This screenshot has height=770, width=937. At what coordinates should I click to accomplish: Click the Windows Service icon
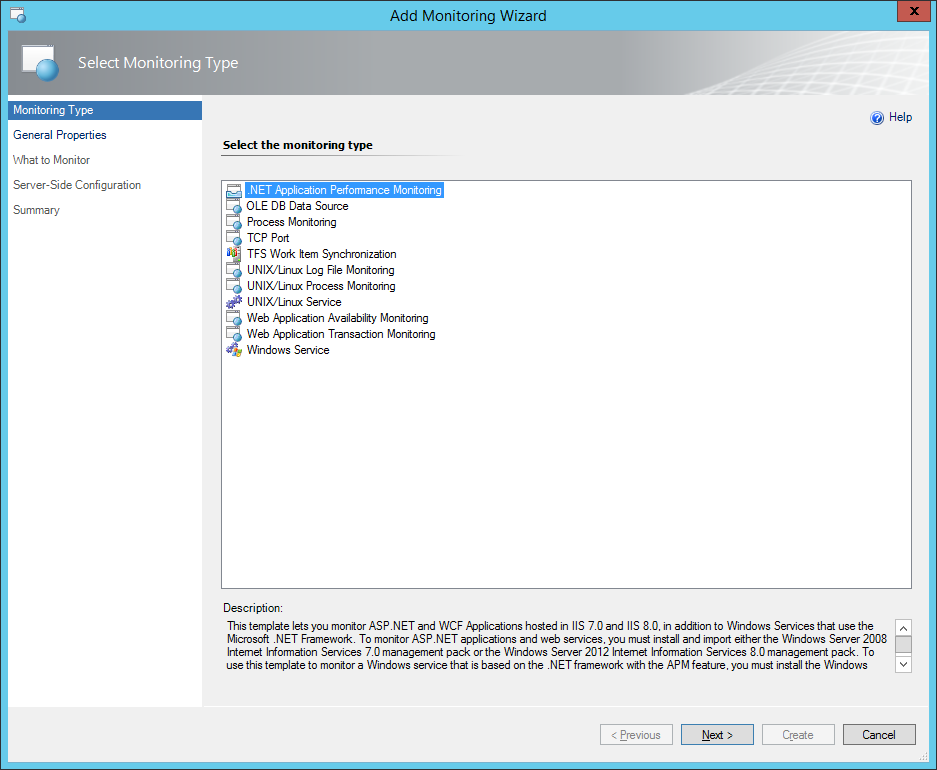click(234, 350)
